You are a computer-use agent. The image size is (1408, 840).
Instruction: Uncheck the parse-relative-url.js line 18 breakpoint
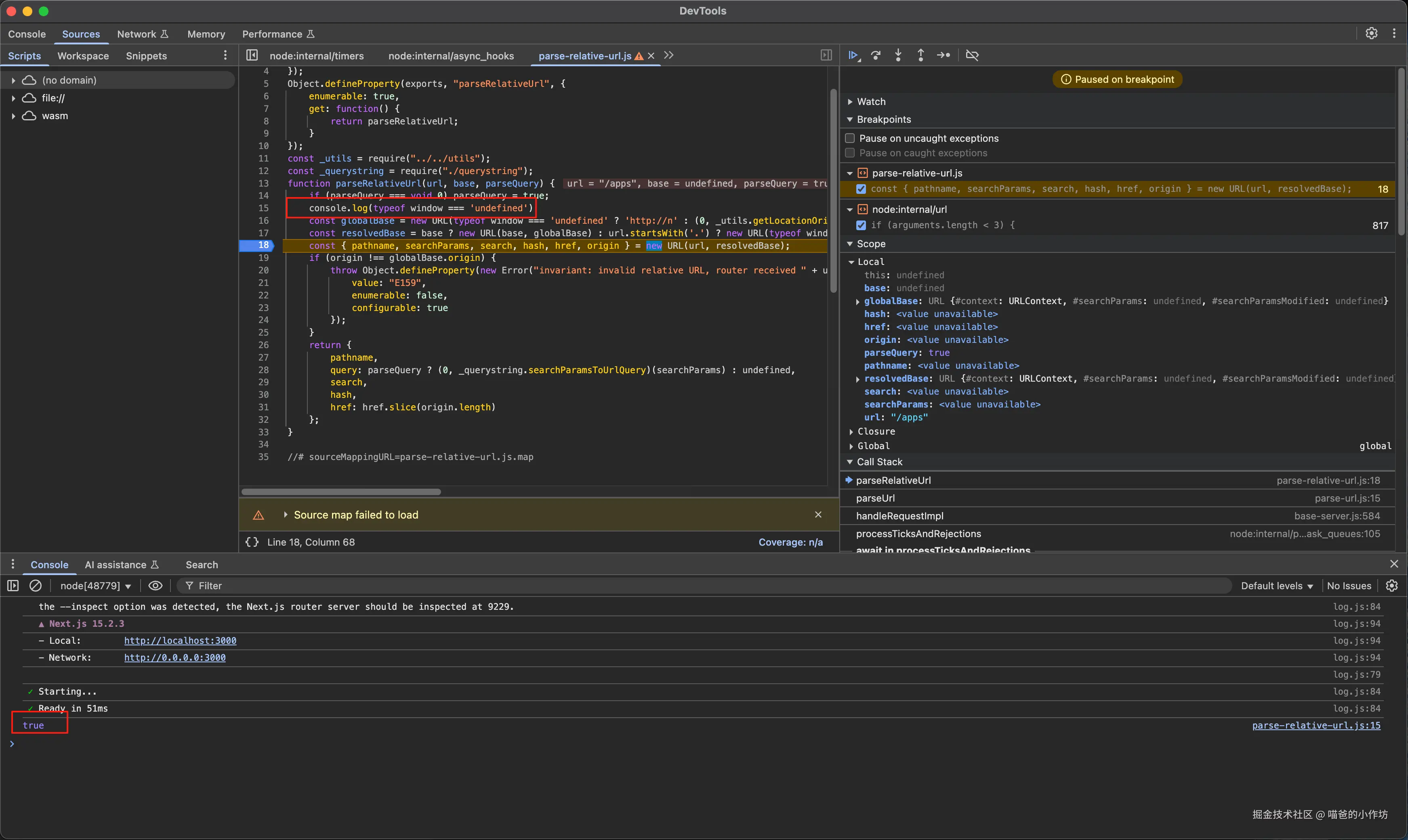coord(861,189)
